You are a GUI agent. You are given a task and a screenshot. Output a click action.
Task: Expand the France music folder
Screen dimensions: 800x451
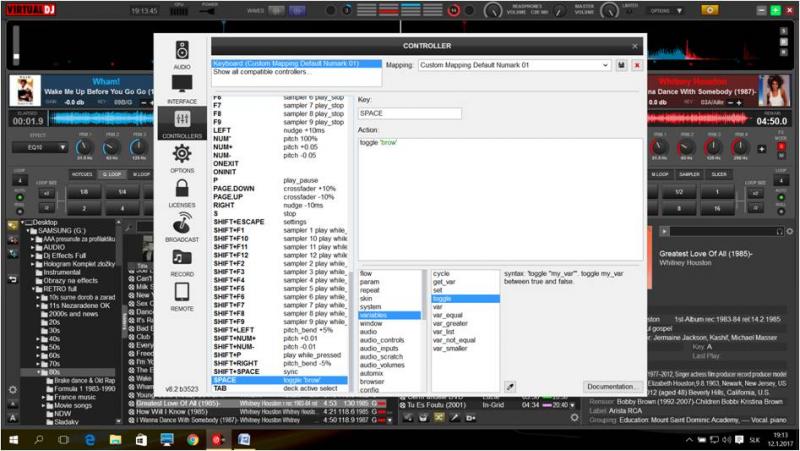(x=44, y=397)
